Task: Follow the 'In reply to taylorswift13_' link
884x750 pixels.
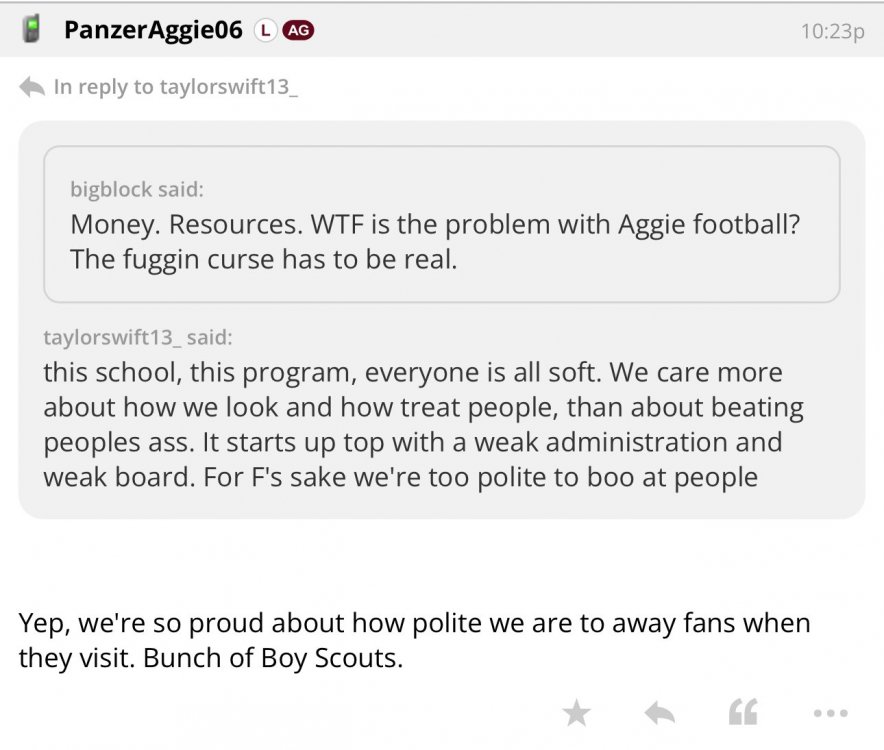Action: coord(176,87)
